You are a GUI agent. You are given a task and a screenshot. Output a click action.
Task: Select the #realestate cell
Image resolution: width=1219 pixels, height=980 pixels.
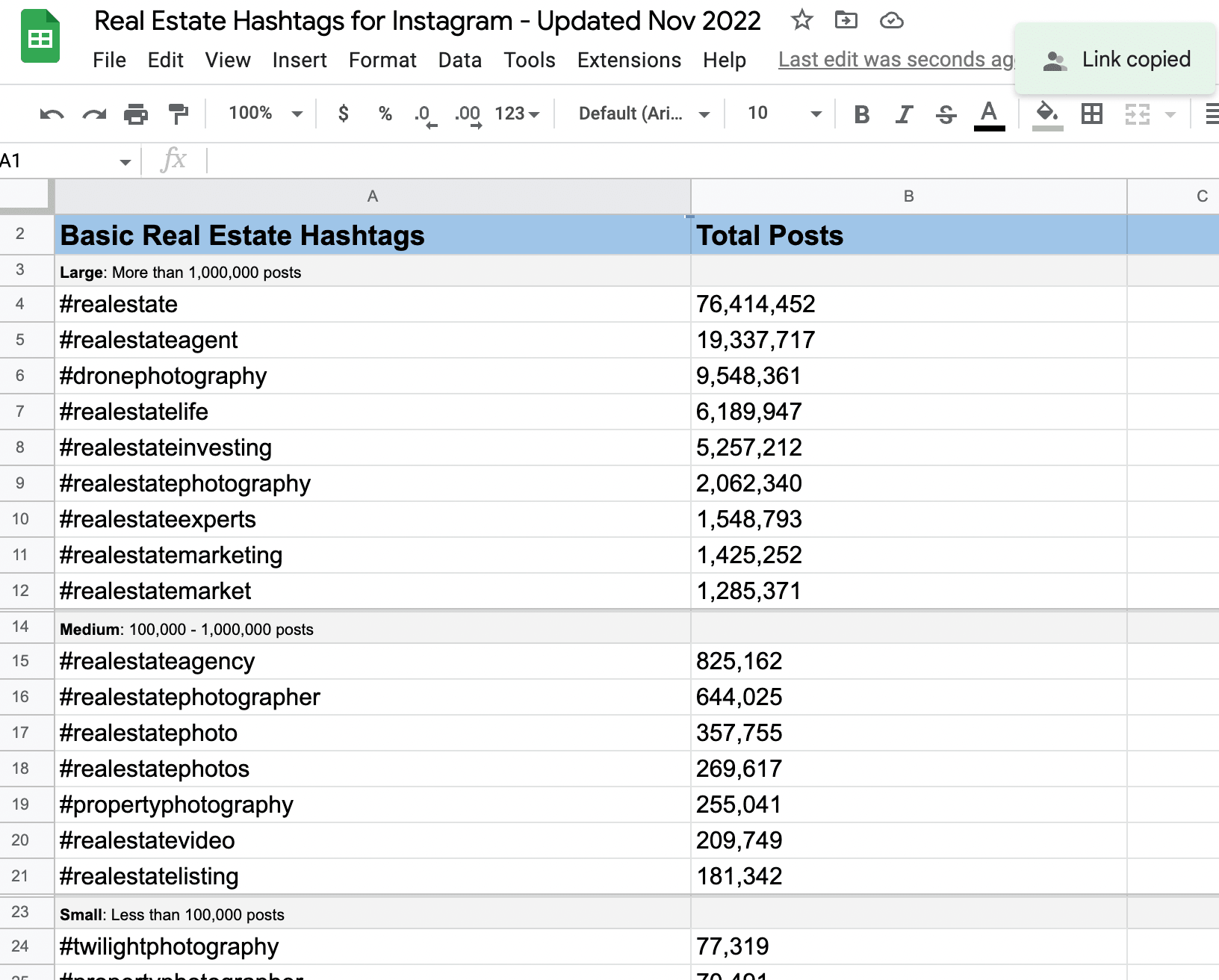(373, 304)
